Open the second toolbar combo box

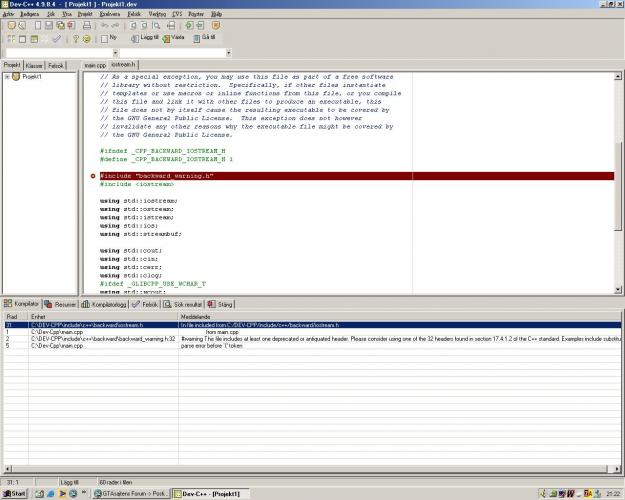pos(228,52)
